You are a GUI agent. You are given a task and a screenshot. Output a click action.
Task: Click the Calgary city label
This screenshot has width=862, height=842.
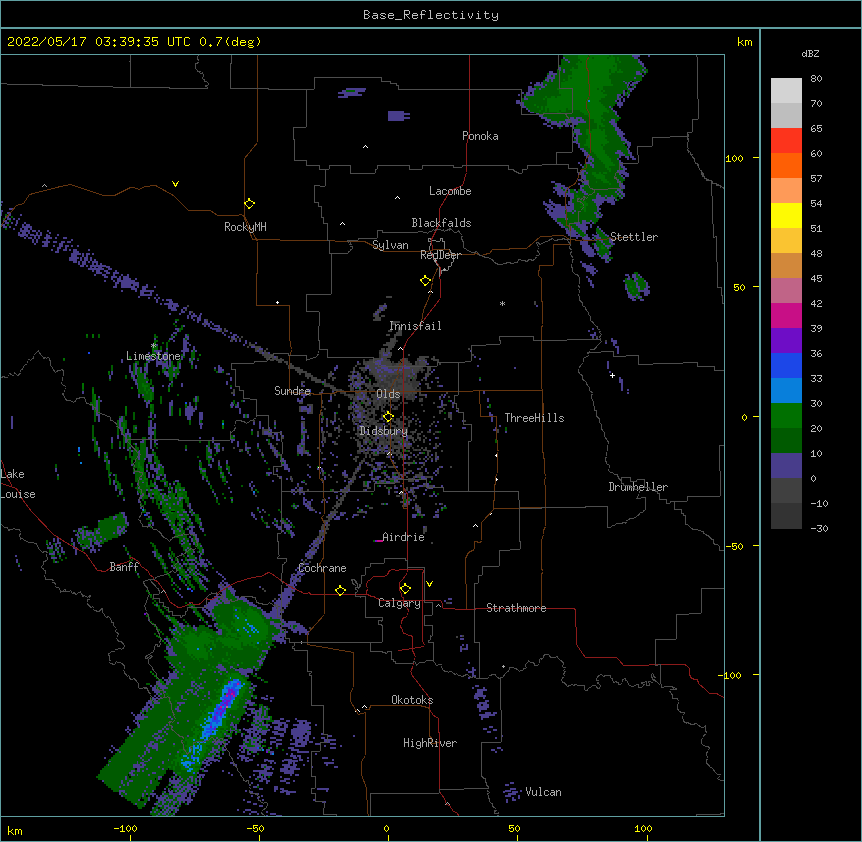pyautogui.click(x=399, y=603)
